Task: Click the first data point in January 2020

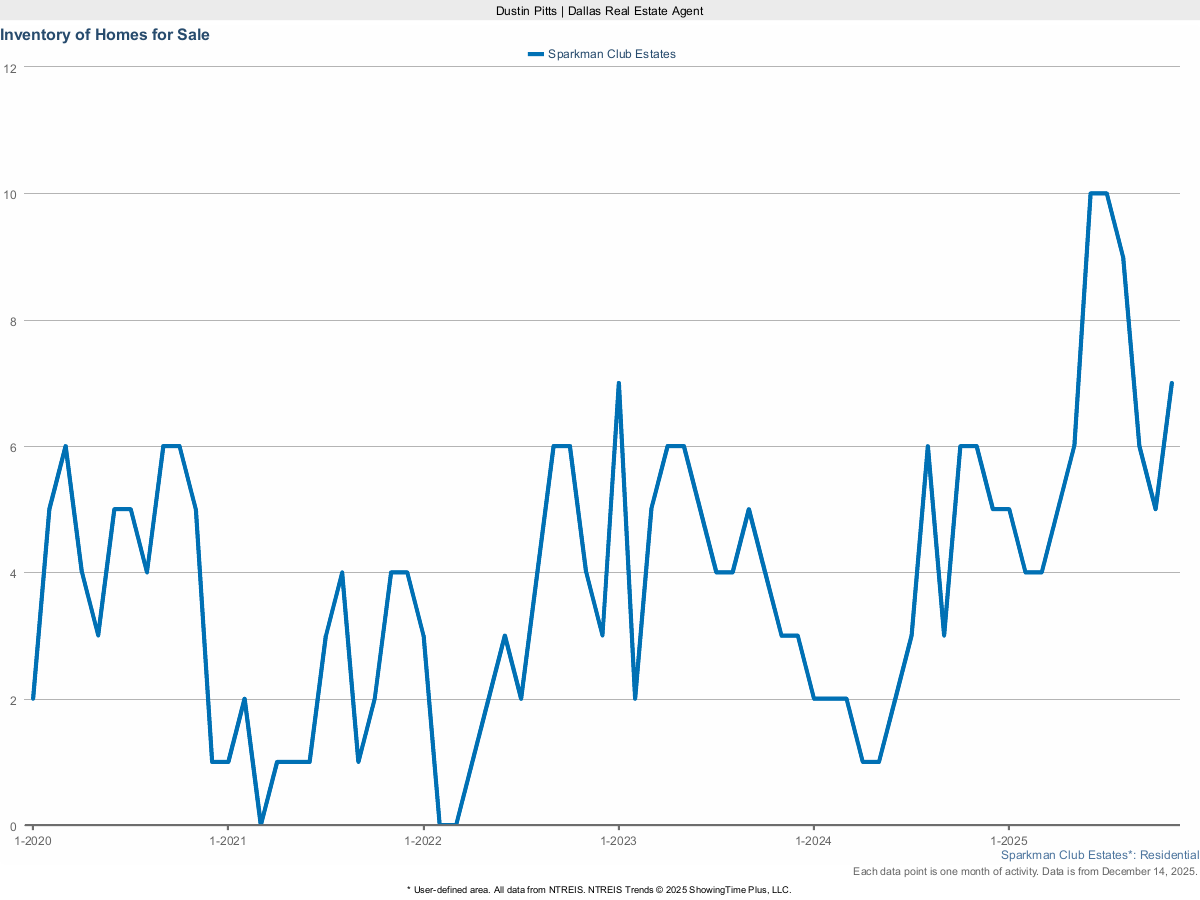Action: pos(33,699)
